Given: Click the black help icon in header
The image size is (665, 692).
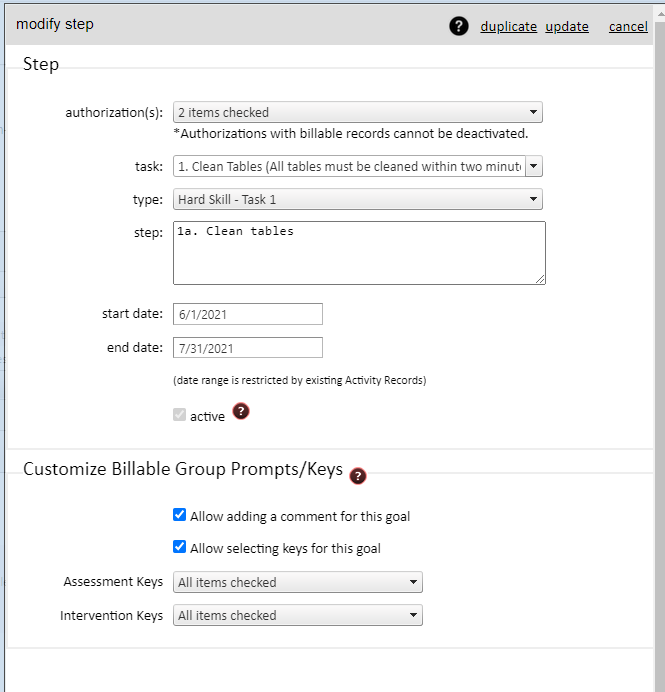Looking at the screenshot, I should (459, 27).
